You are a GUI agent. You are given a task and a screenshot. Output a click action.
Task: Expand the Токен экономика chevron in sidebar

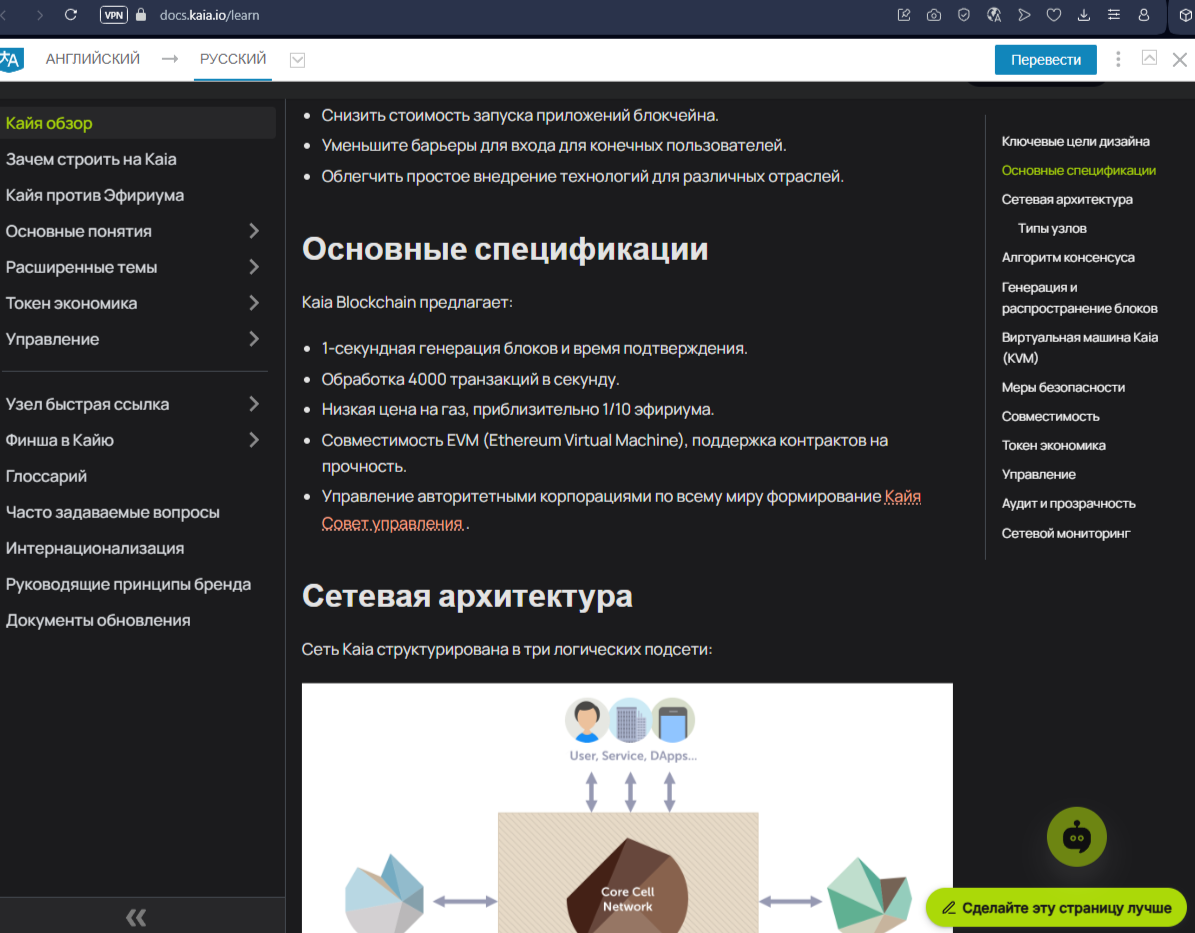pos(258,303)
